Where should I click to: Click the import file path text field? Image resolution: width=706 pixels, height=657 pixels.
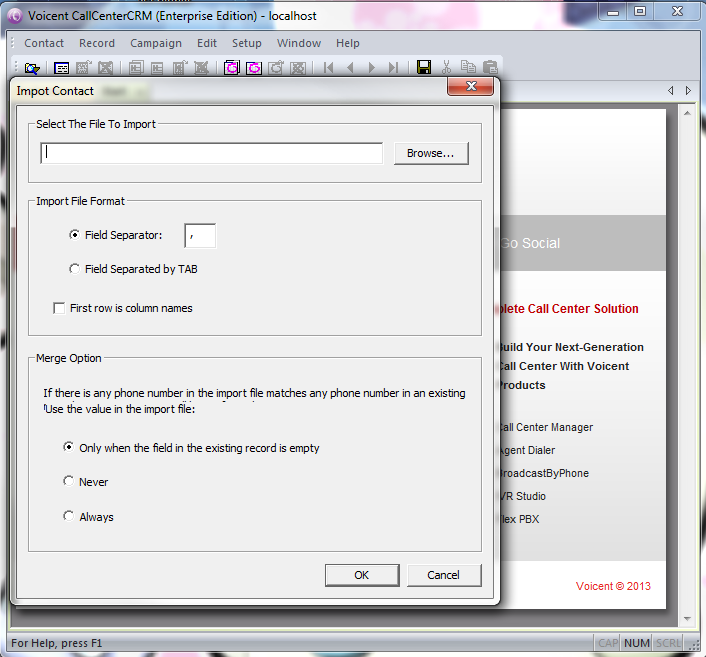click(x=212, y=153)
